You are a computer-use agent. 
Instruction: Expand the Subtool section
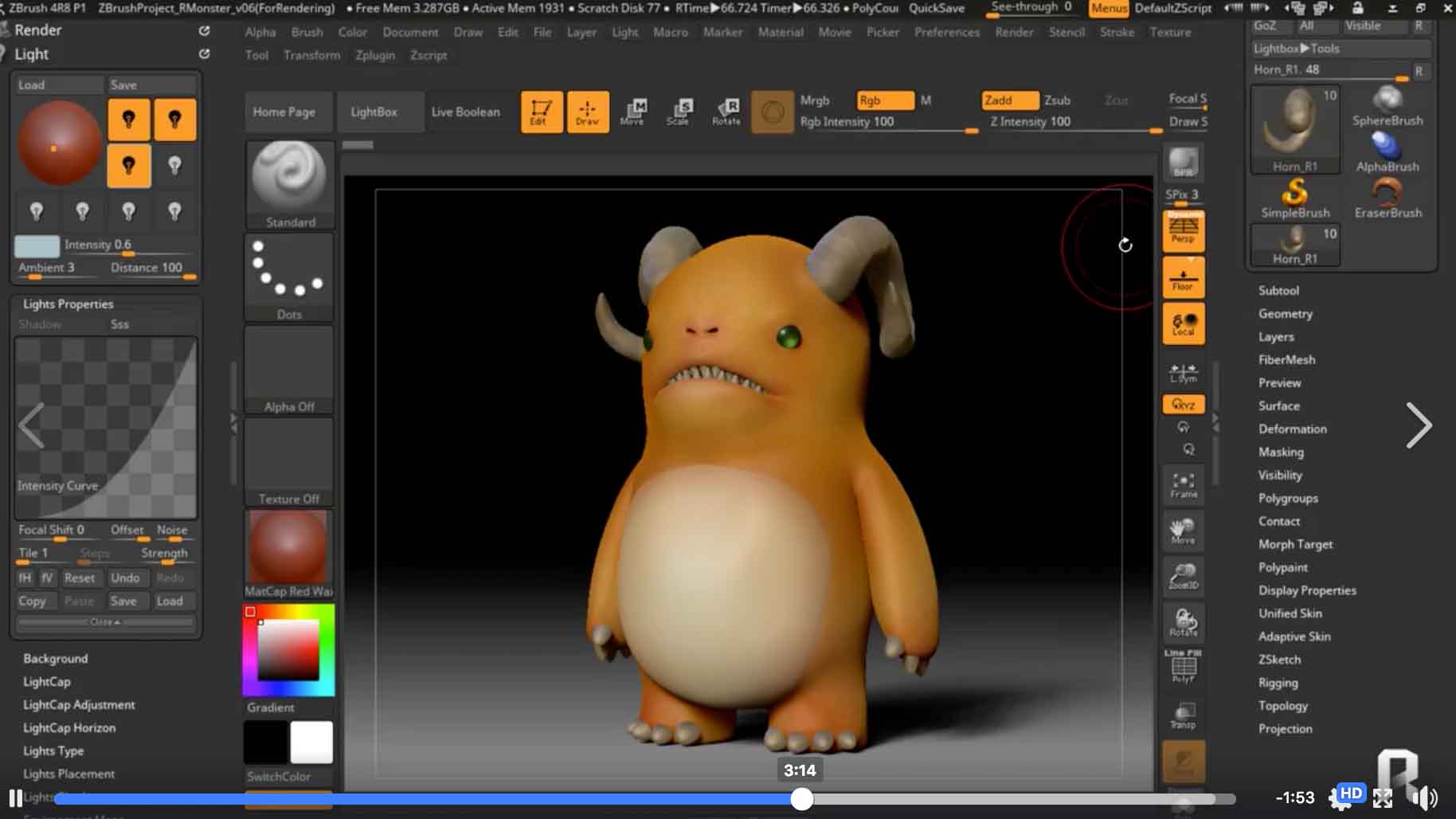click(1278, 291)
